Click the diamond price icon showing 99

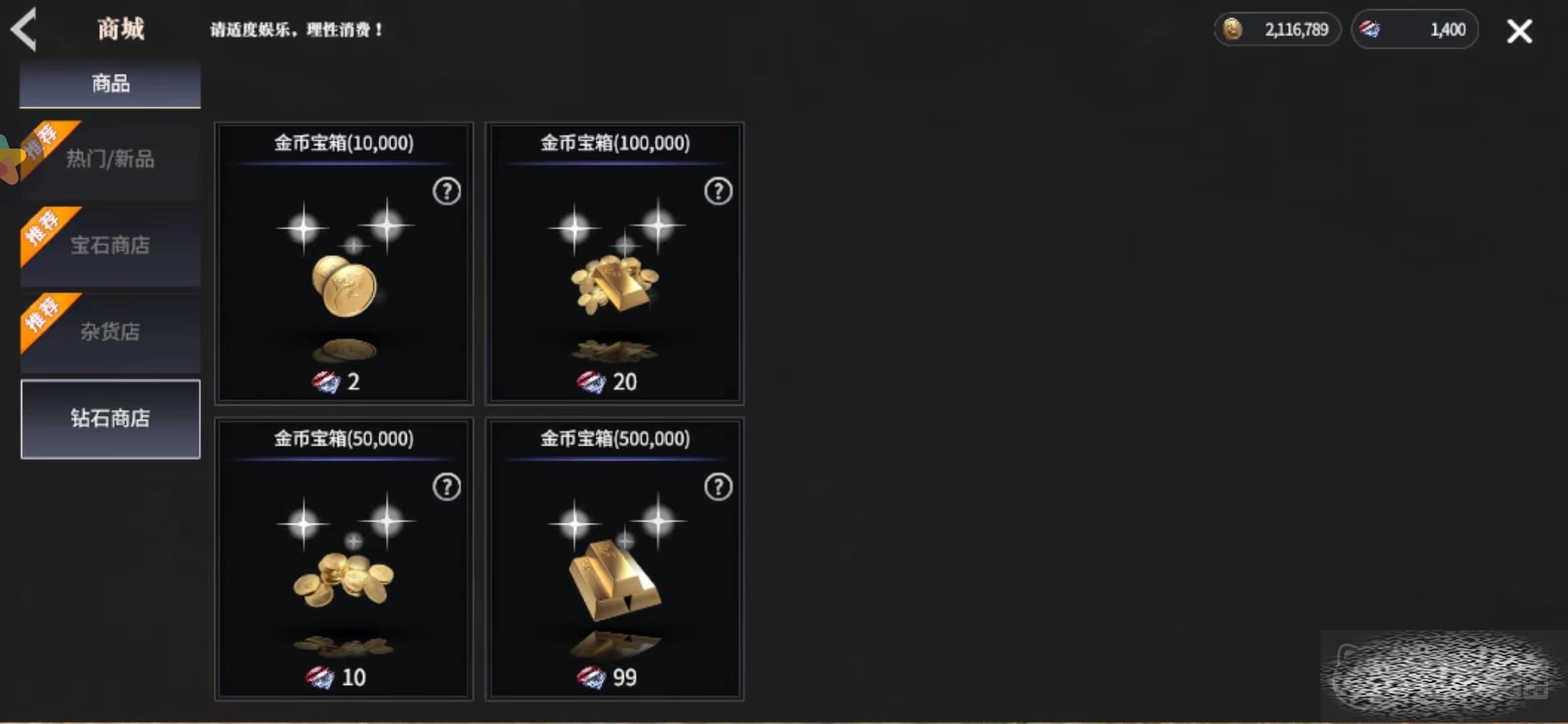(590, 677)
